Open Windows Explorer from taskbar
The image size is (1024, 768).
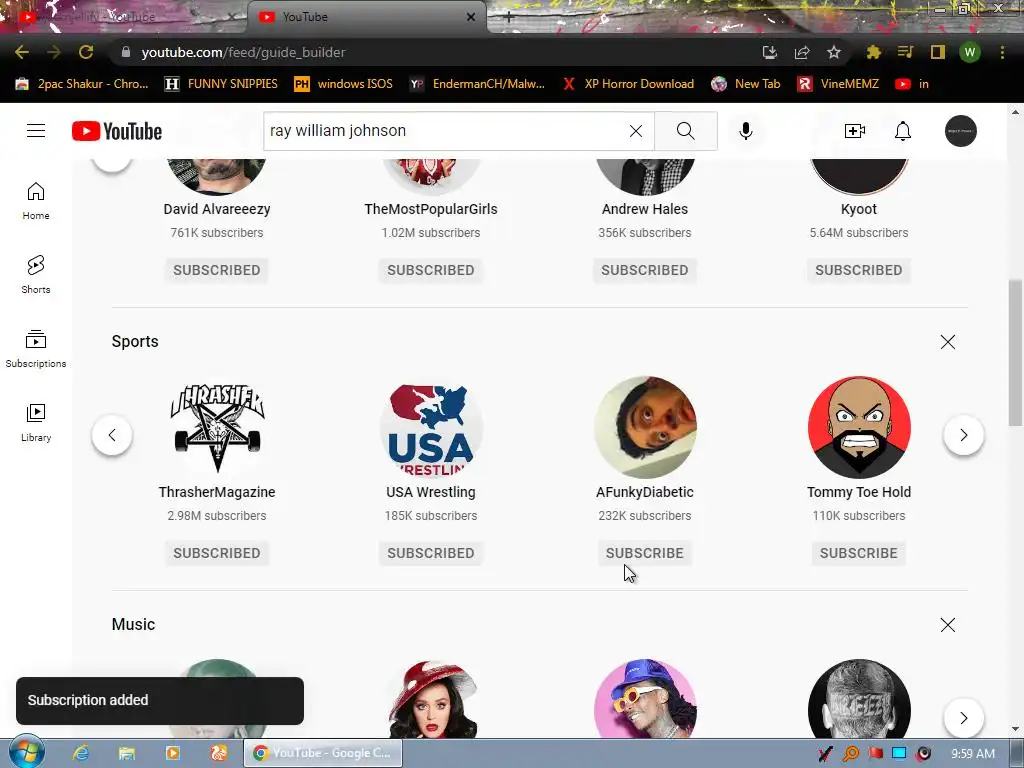(x=127, y=753)
